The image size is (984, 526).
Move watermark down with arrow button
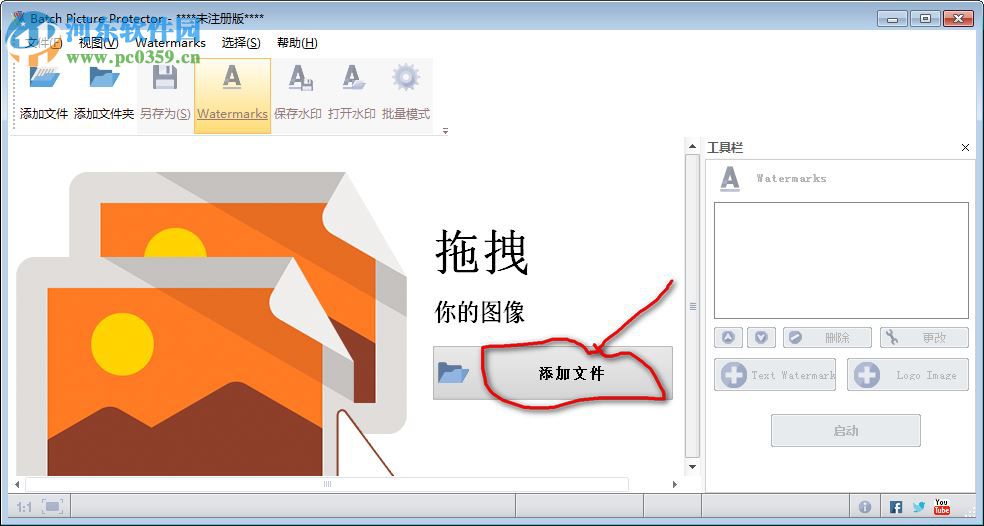pos(761,338)
